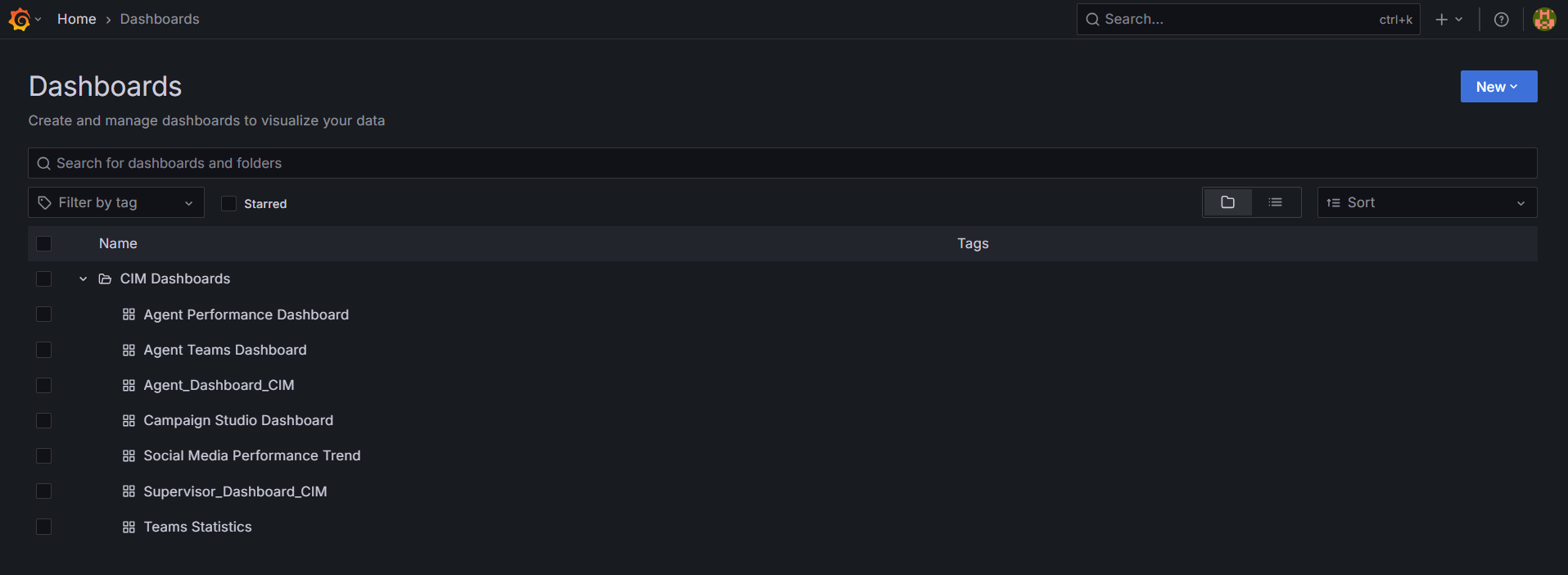Click the CIM Dashboards folder icon
This screenshot has width=1568, height=575.
pyautogui.click(x=105, y=279)
